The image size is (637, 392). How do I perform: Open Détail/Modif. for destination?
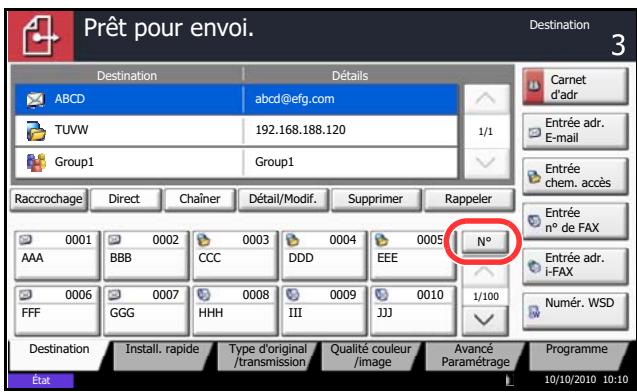tap(283, 199)
